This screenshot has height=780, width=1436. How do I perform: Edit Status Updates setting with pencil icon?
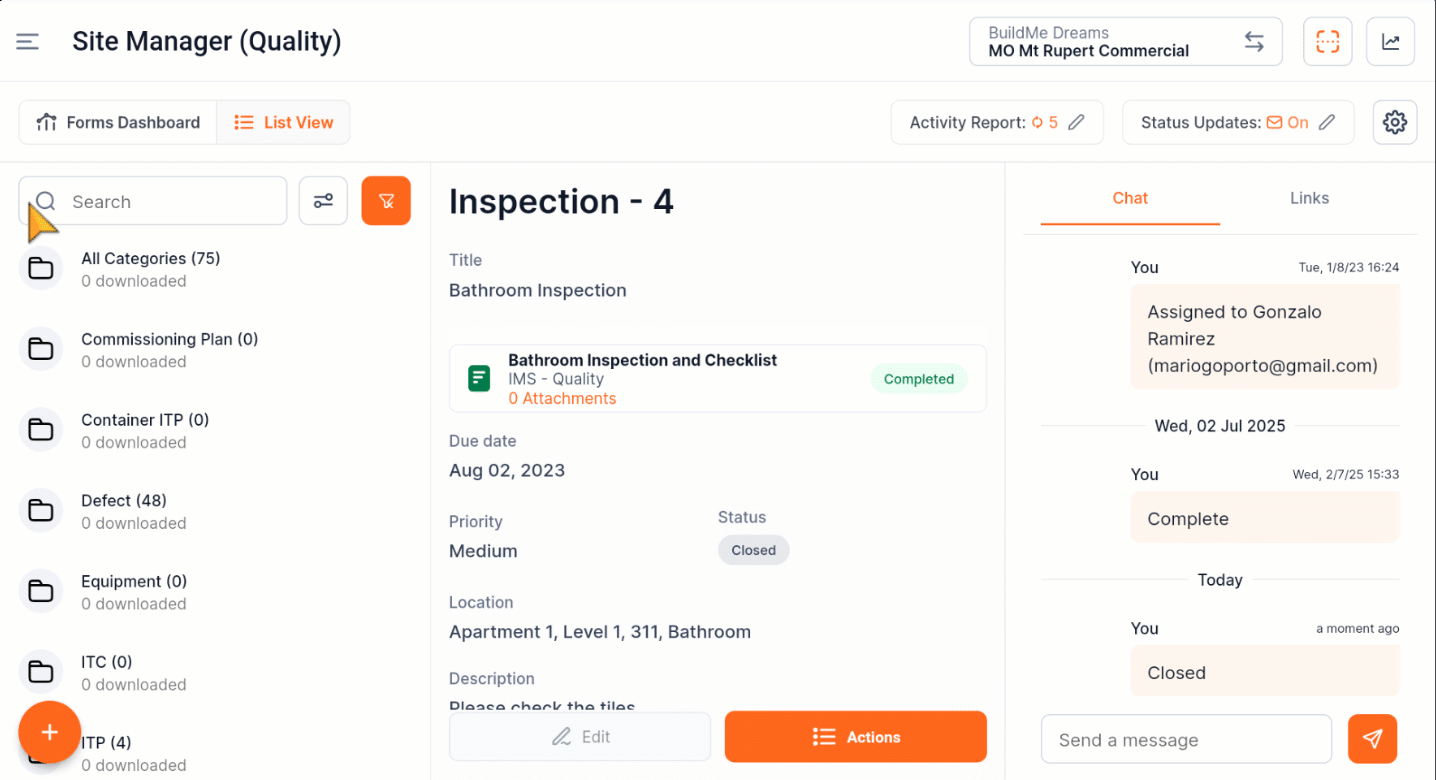point(1327,123)
